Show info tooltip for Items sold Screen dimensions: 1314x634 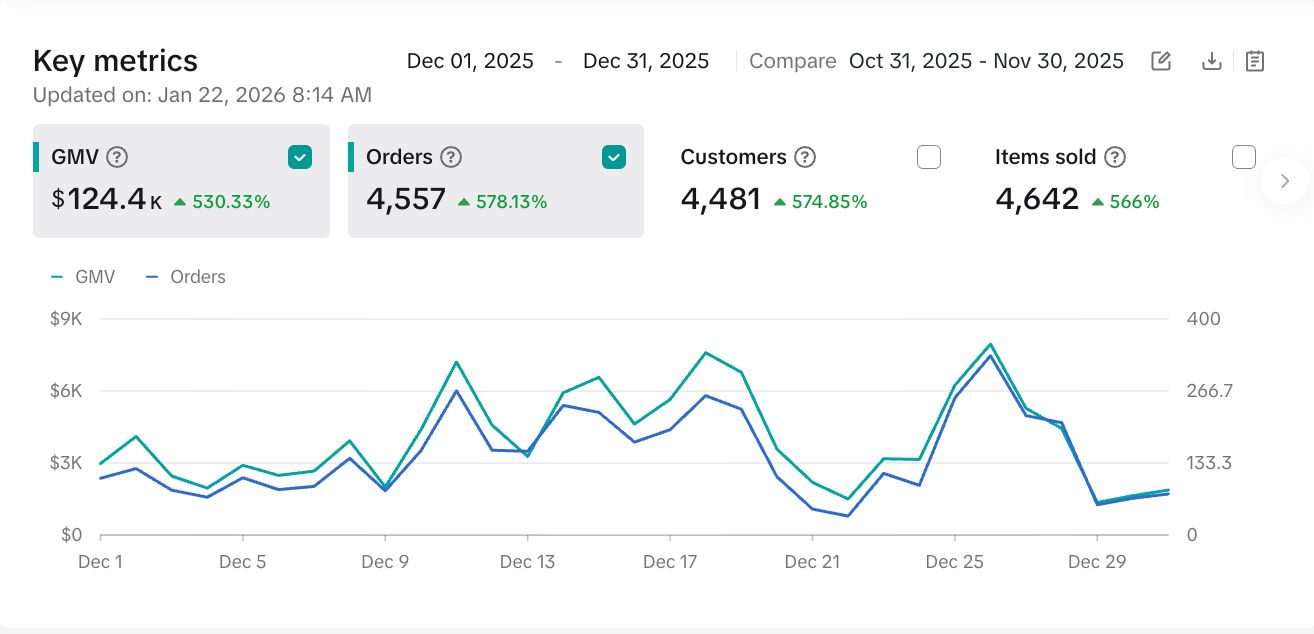coord(1115,157)
